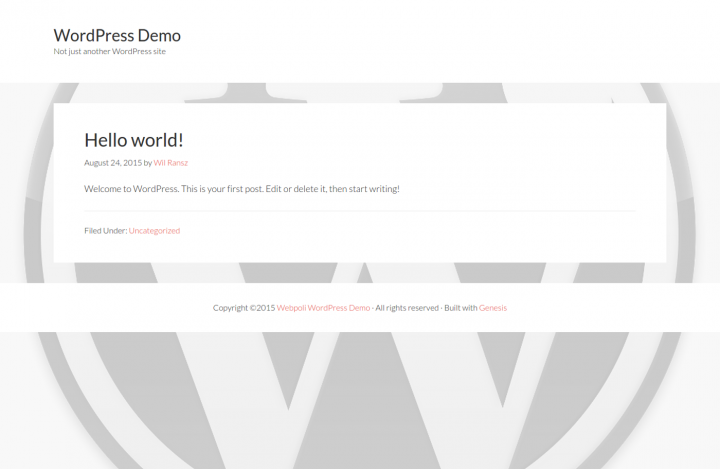This screenshot has height=469, width=720.
Task: Visit the Genesis link in the footer
Action: [493, 308]
